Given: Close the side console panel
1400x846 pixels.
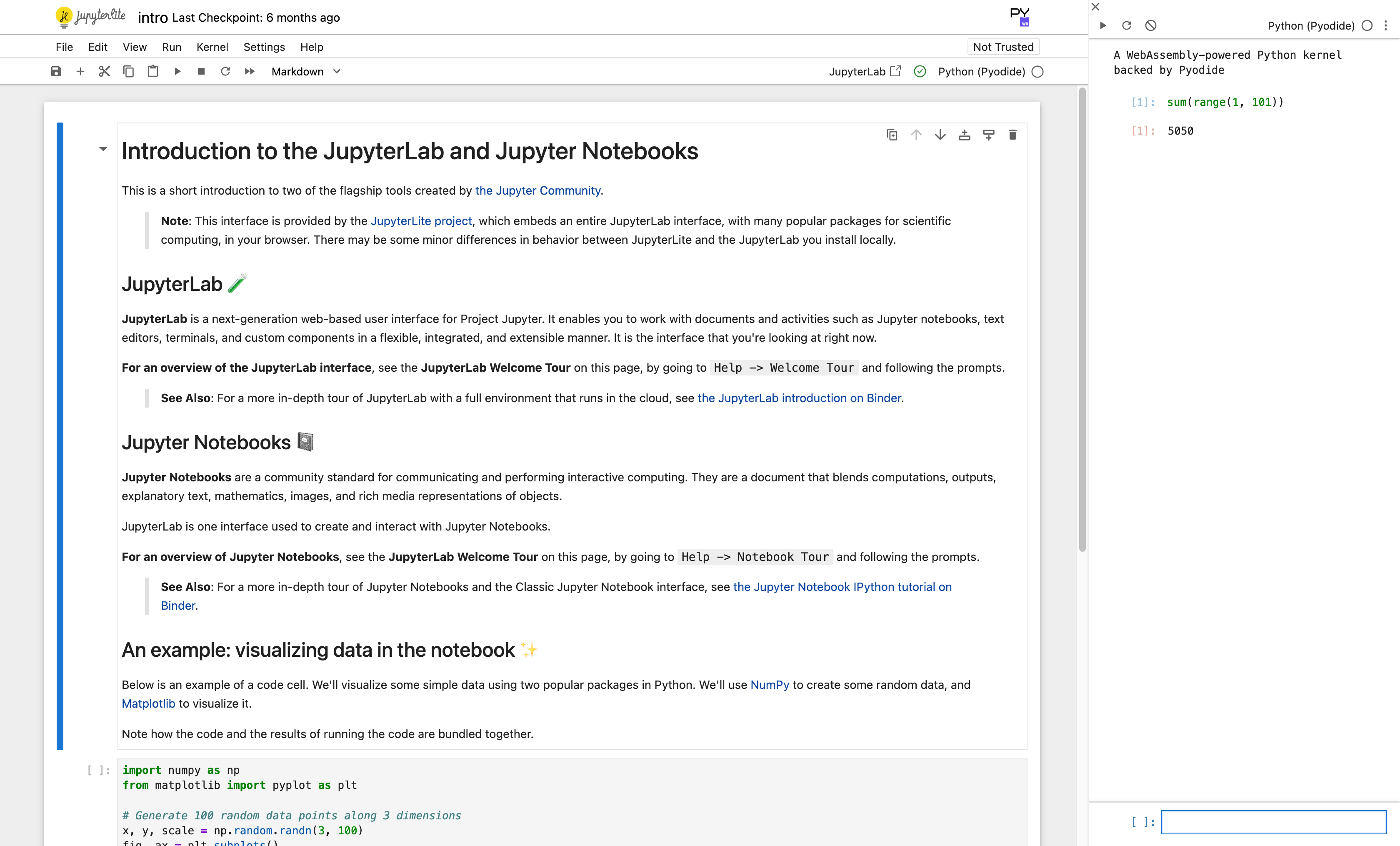Looking at the screenshot, I should (1095, 7).
